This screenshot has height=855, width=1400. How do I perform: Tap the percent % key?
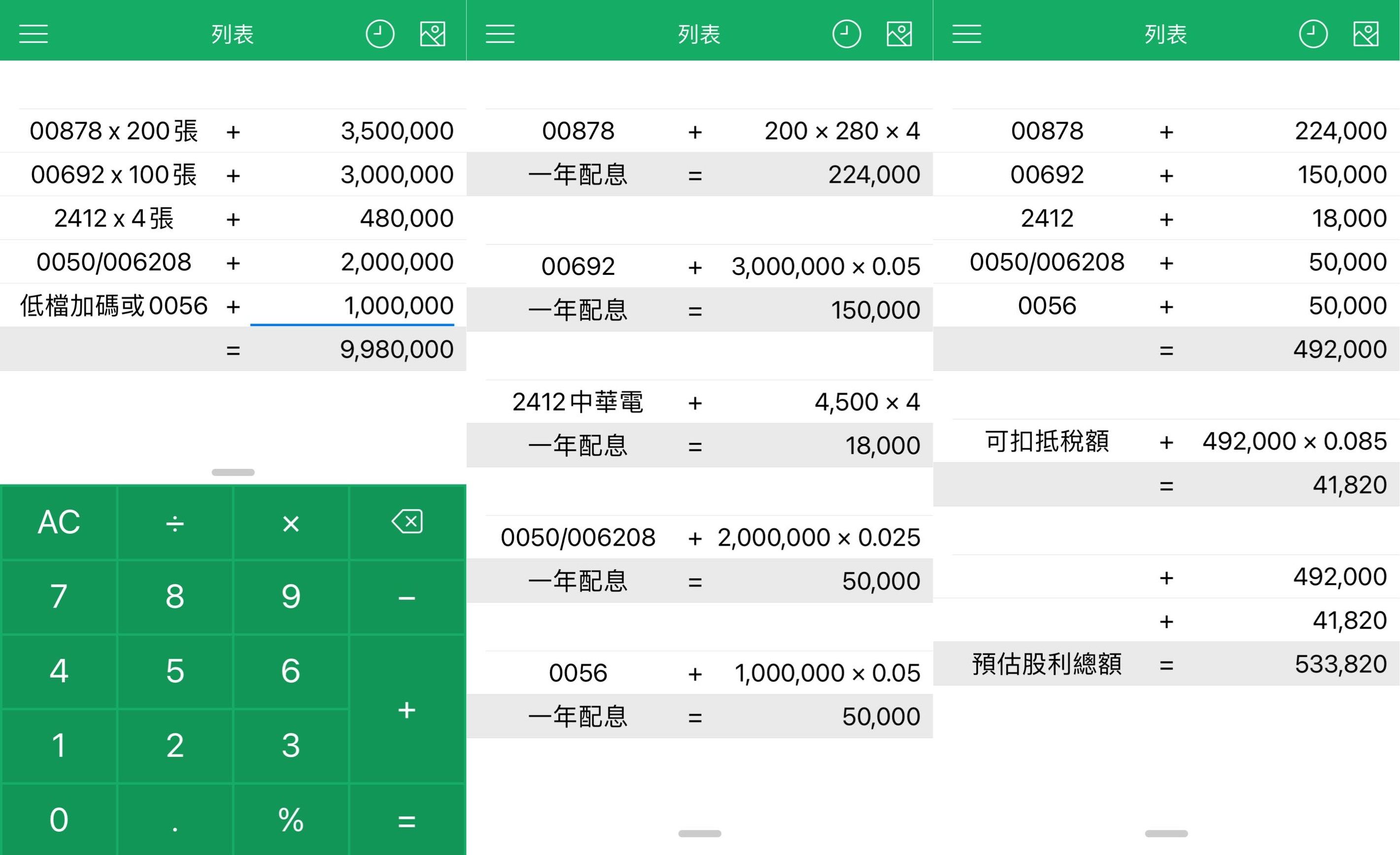(291, 820)
